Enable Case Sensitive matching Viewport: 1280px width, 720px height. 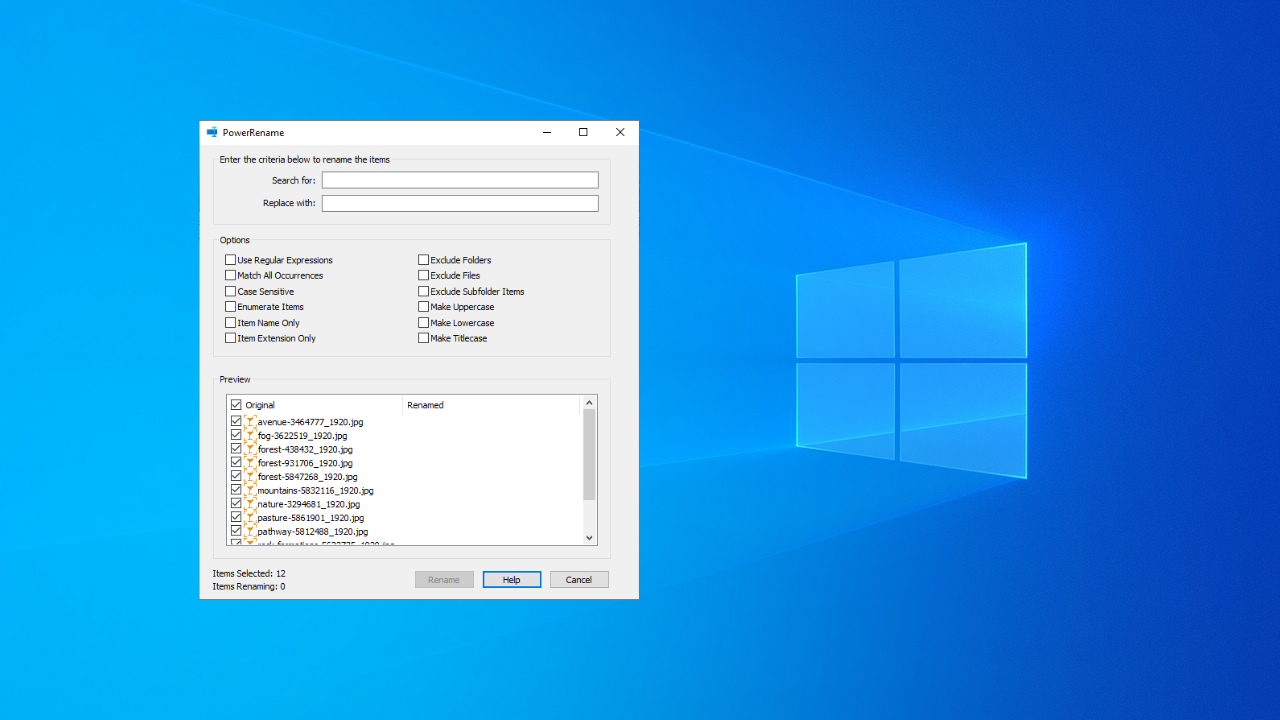pos(230,291)
